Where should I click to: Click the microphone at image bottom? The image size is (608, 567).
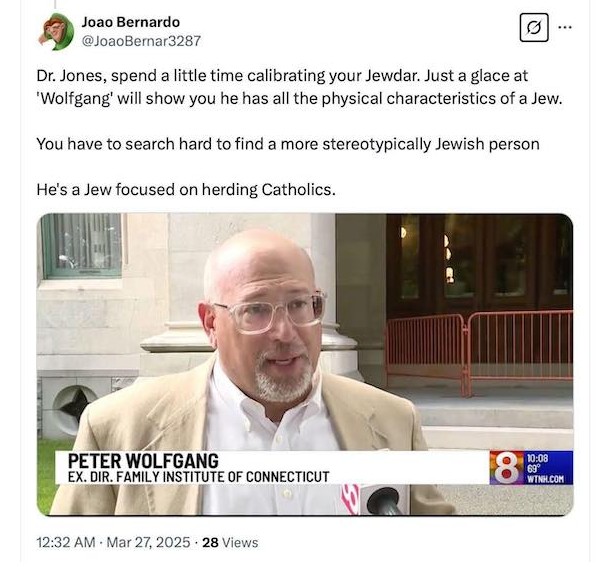click(385, 501)
